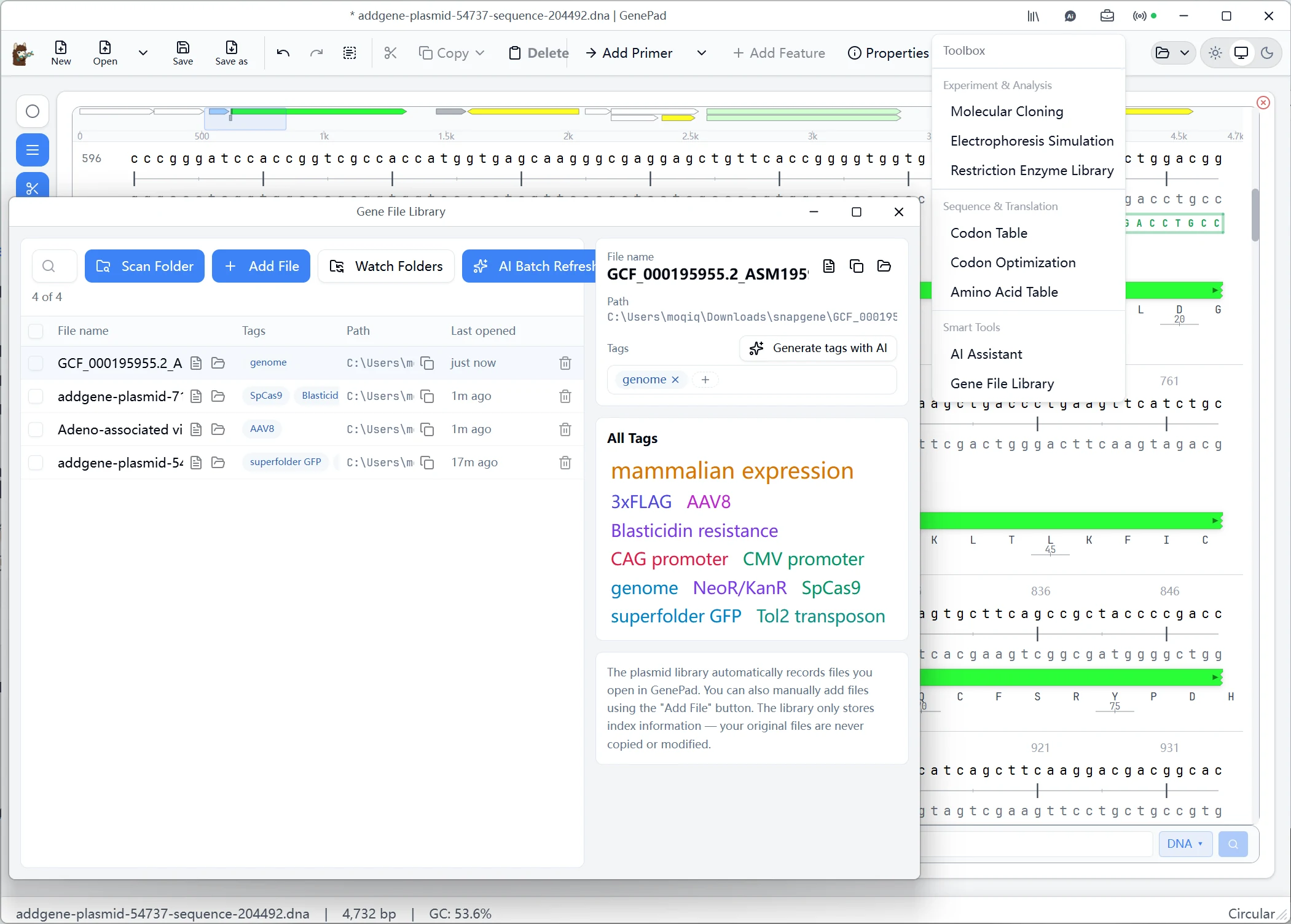
Task: Check the addgene-plasmid-7 row checkbox
Action: [x=36, y=396]
